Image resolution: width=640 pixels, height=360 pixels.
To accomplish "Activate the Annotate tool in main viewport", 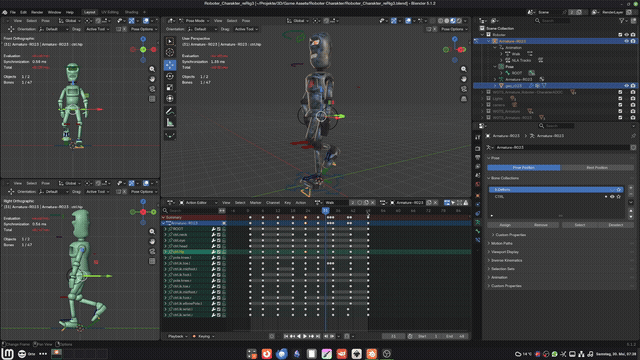I will 170,111.
